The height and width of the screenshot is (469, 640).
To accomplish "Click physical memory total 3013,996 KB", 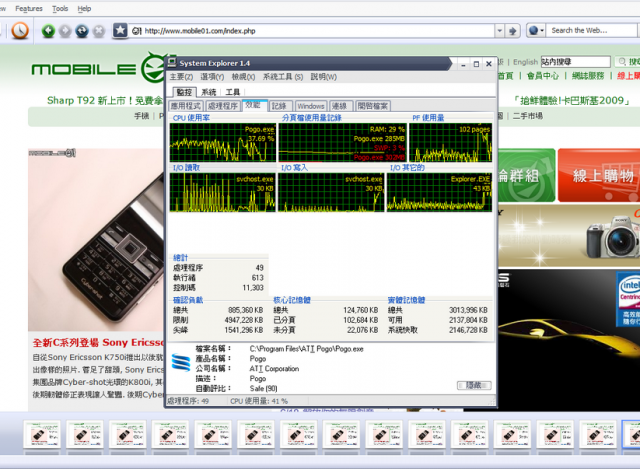I will pyautogui.click(x=469, y=310).
